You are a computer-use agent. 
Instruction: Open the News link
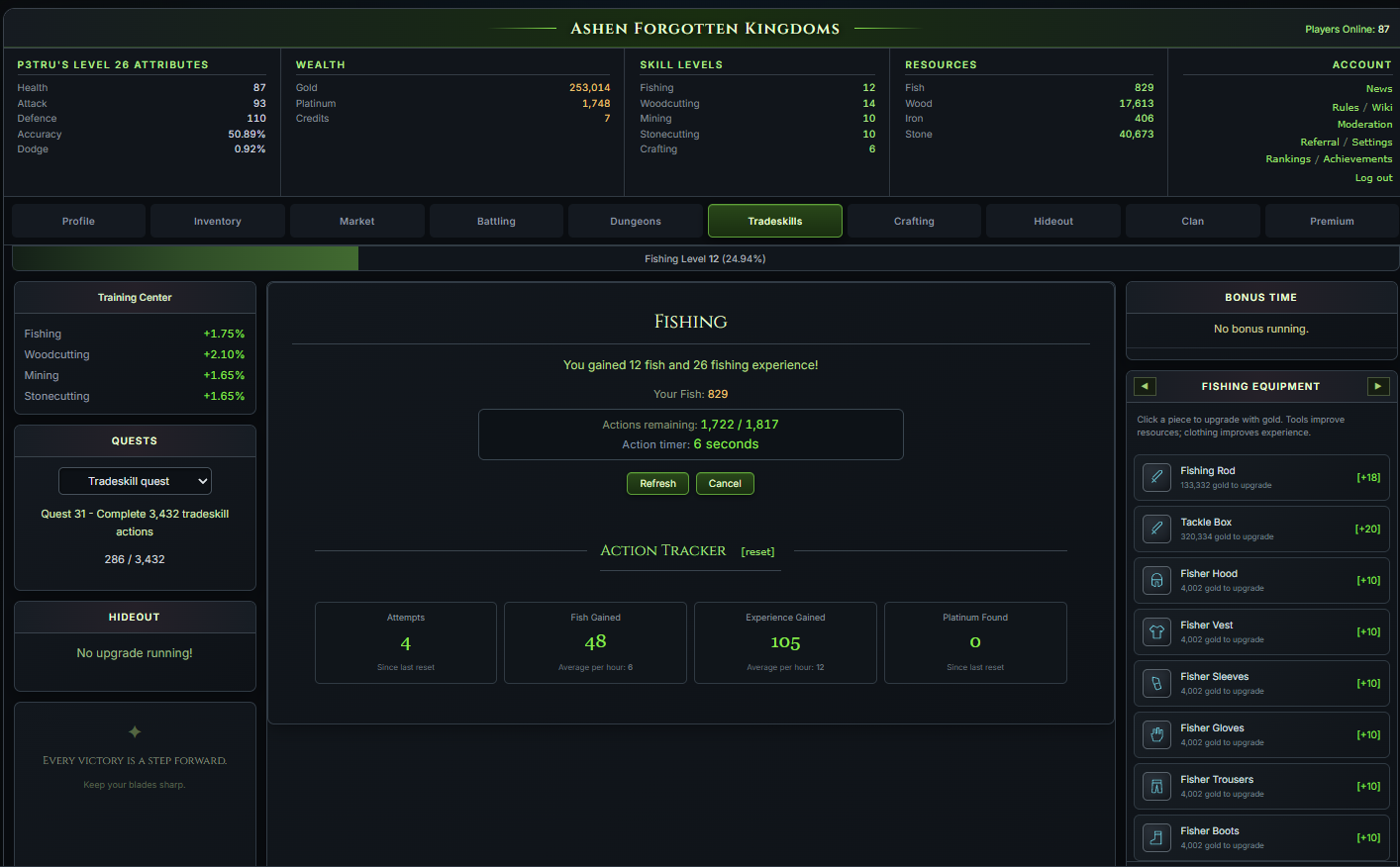tap(1379, 89)
